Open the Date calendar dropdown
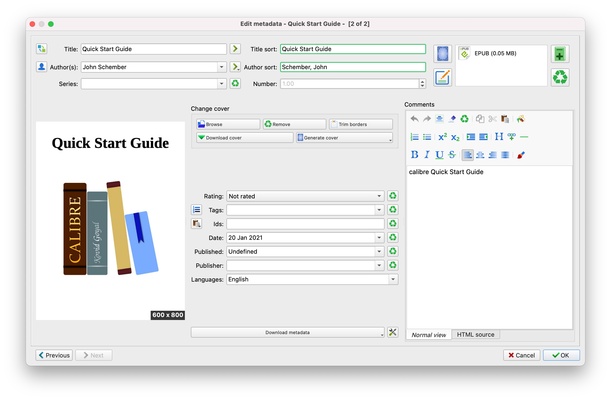The width and height of the screenshot is (611, 400). point(379,237)
